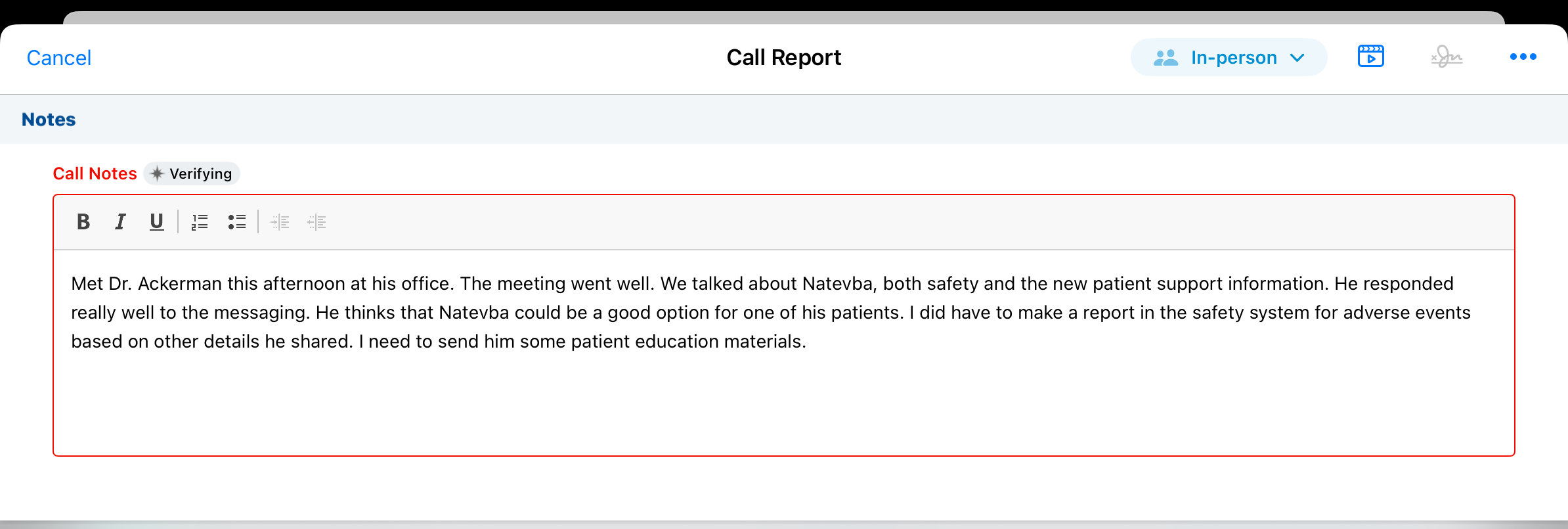Cancel the Call Report

pyautogui.click(x=59, y=58)
